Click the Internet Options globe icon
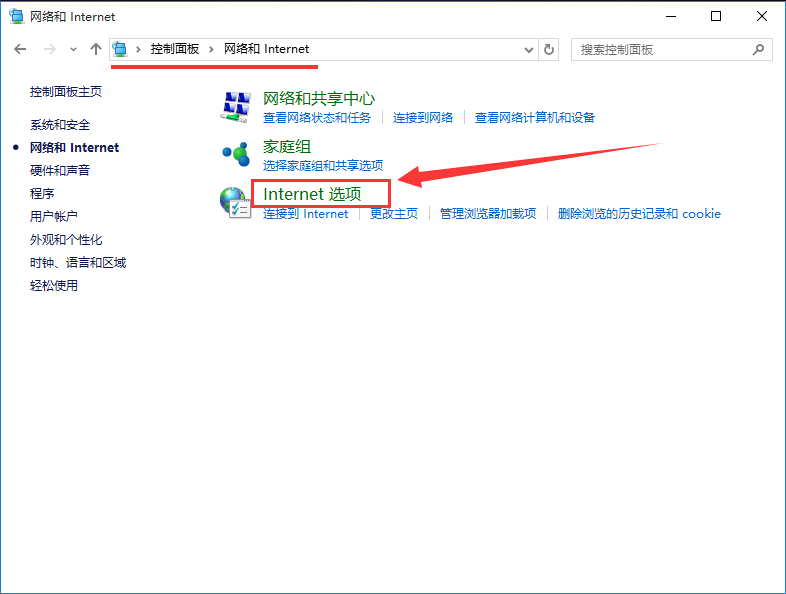This screenshot has width=786, height=594. pyautogui.click(x=235, y=202)
